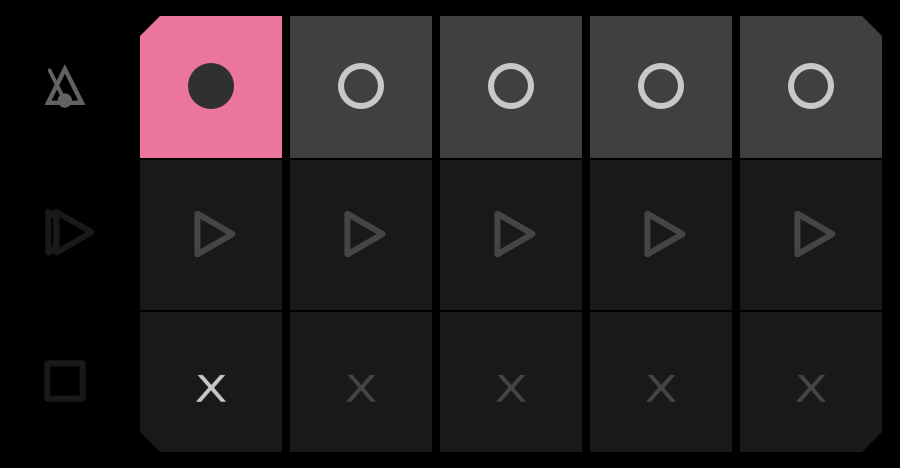Click the hollow circle in last column
The width and height of the screenshot is (900, 468).
pos(811,86)
